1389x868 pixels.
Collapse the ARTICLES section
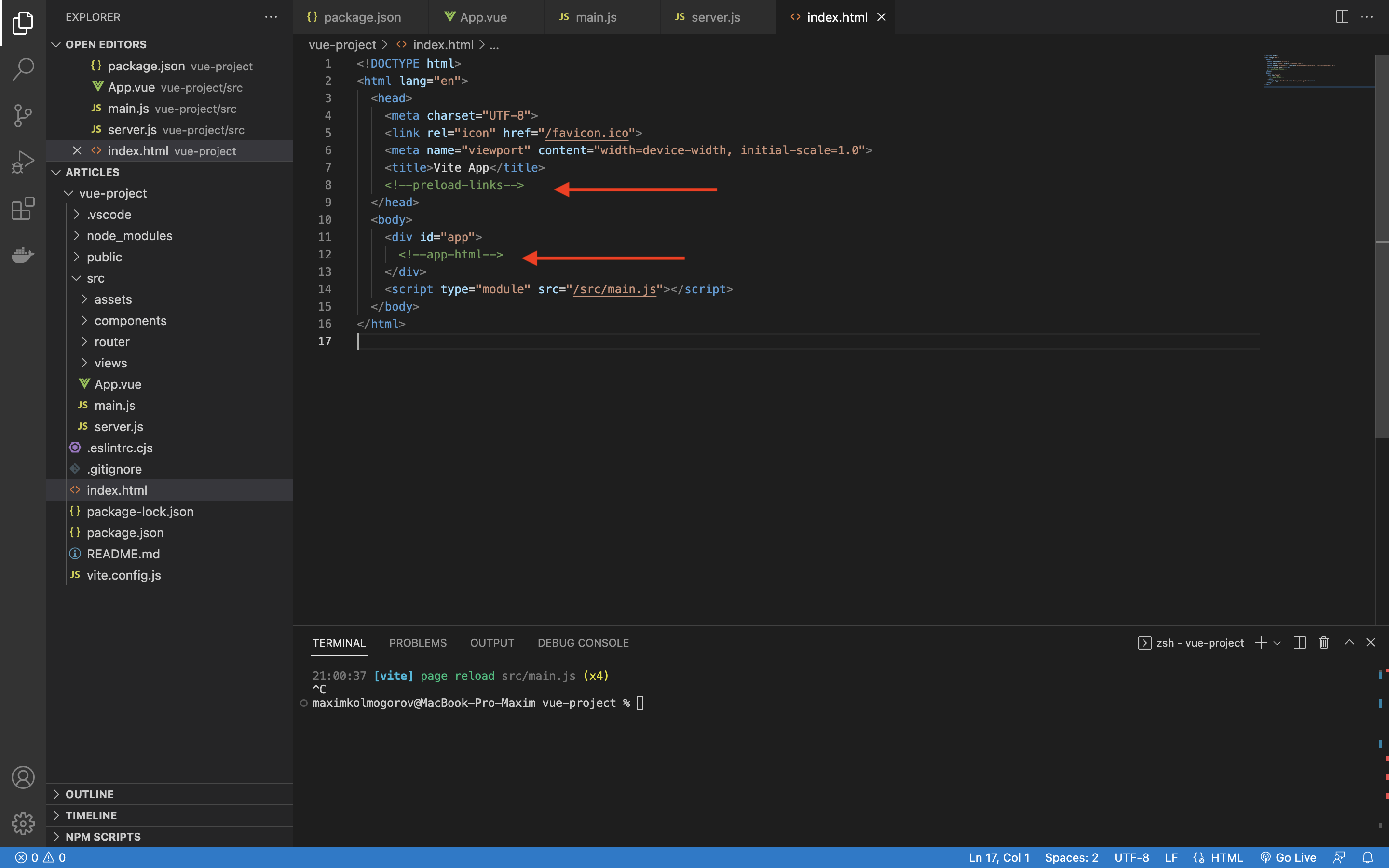[169, 172]
